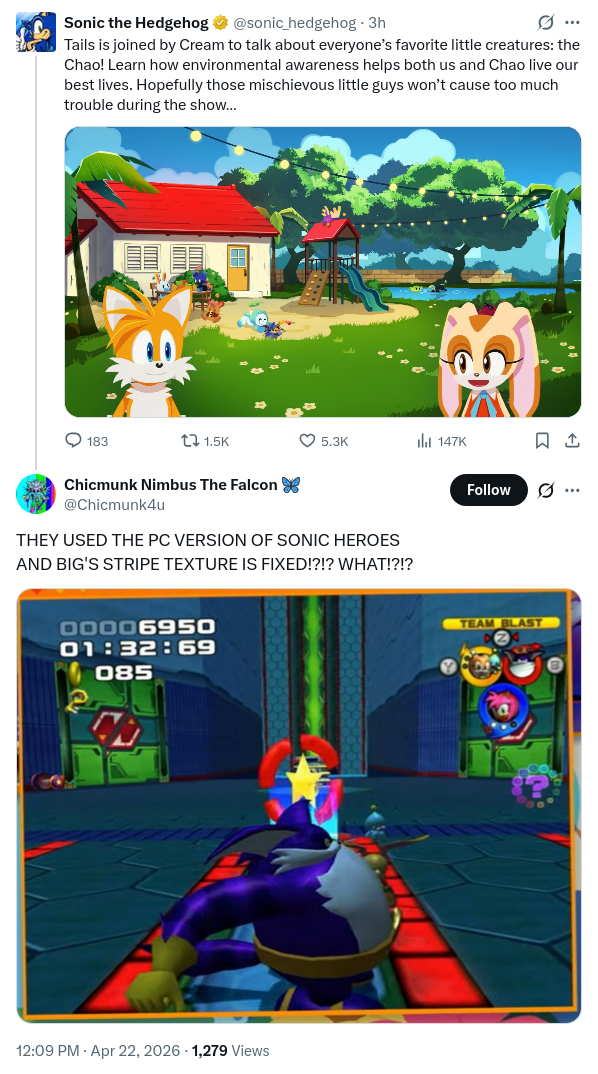Screen dimensions: 598x1074
Task: Click Grok icon on Sonic's post
Action: pos(545,23)
